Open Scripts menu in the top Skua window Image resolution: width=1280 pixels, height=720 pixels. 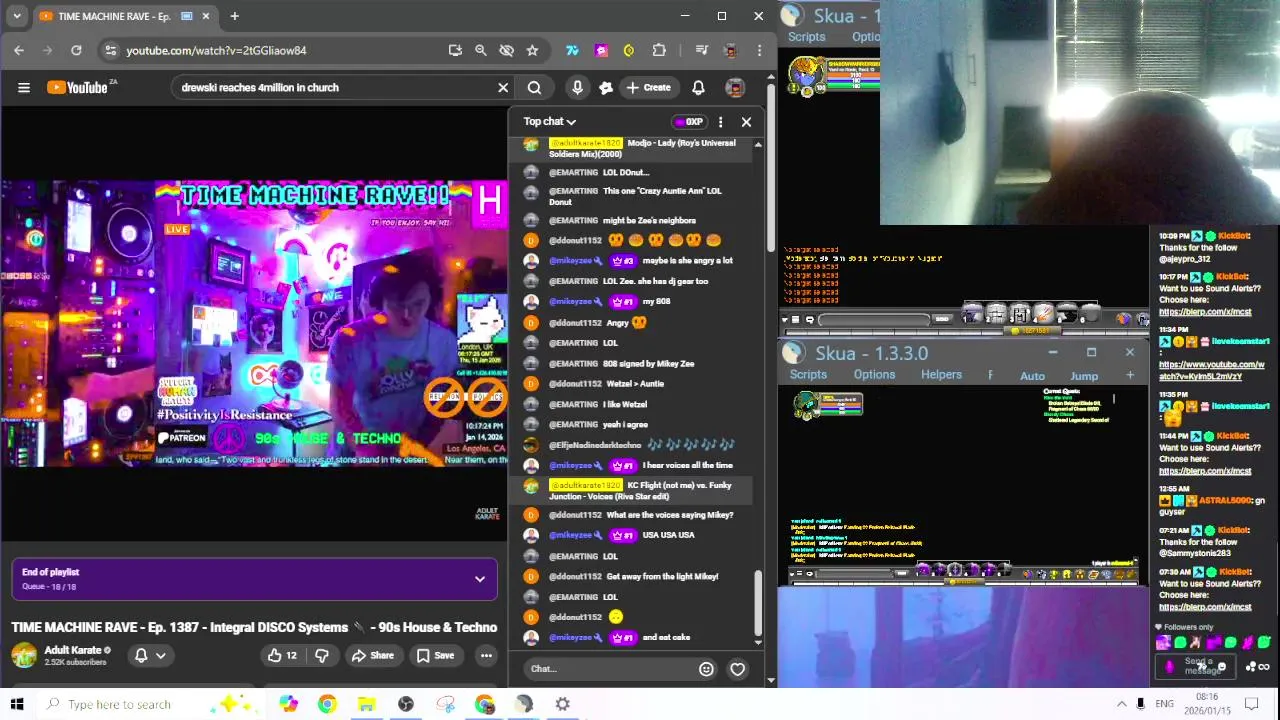[806, 37]
